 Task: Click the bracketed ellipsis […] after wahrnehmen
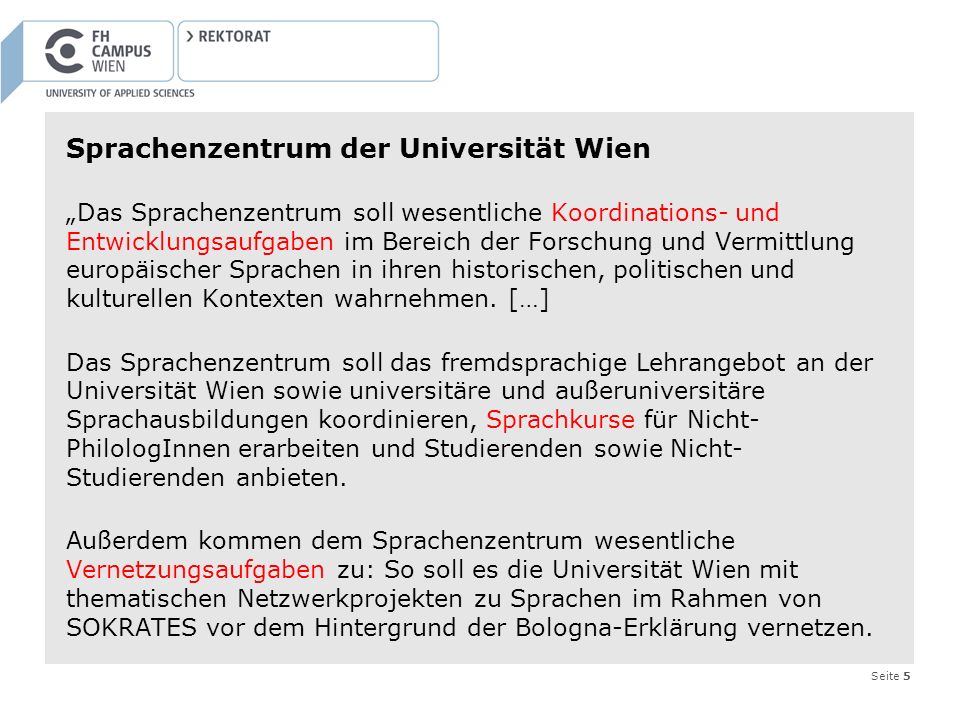(529, 299)
